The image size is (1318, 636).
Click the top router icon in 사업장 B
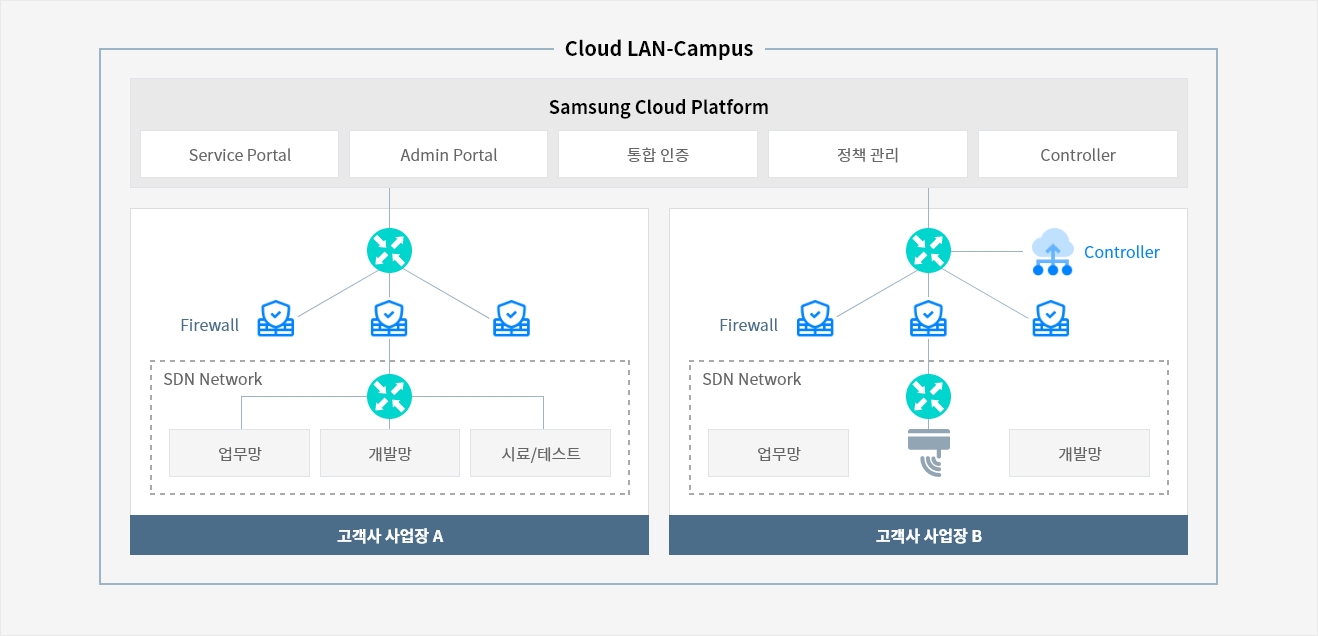[x=928, y=250]
